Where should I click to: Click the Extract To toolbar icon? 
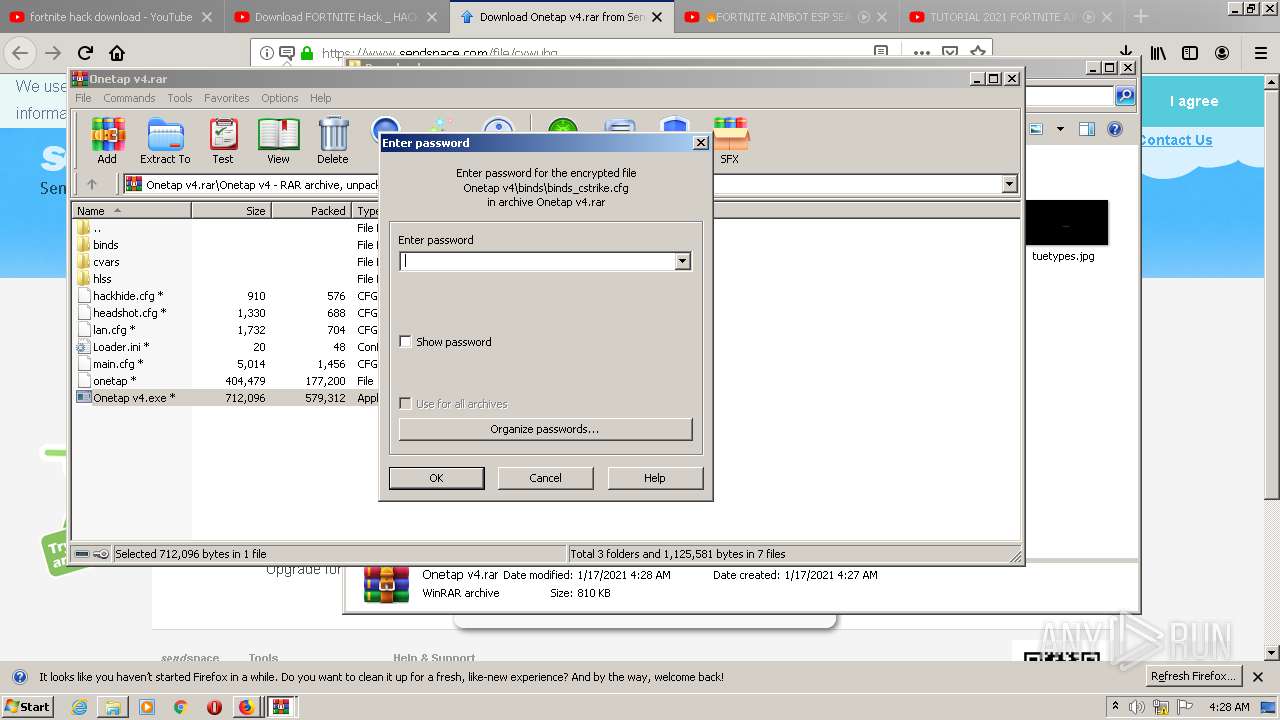[165, 140]
